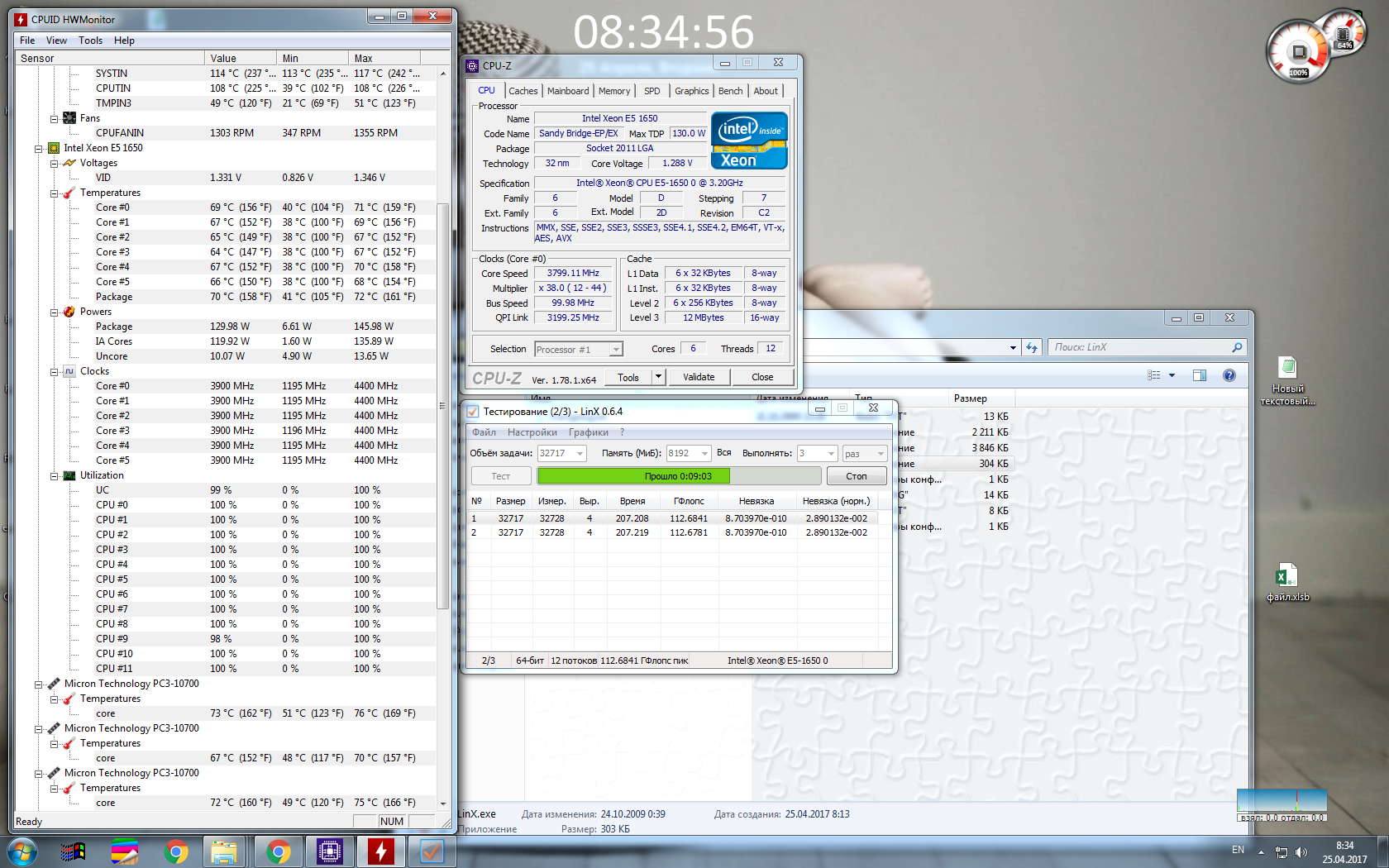Switch to the Bench tab in CPU-Z

(731, 91)
